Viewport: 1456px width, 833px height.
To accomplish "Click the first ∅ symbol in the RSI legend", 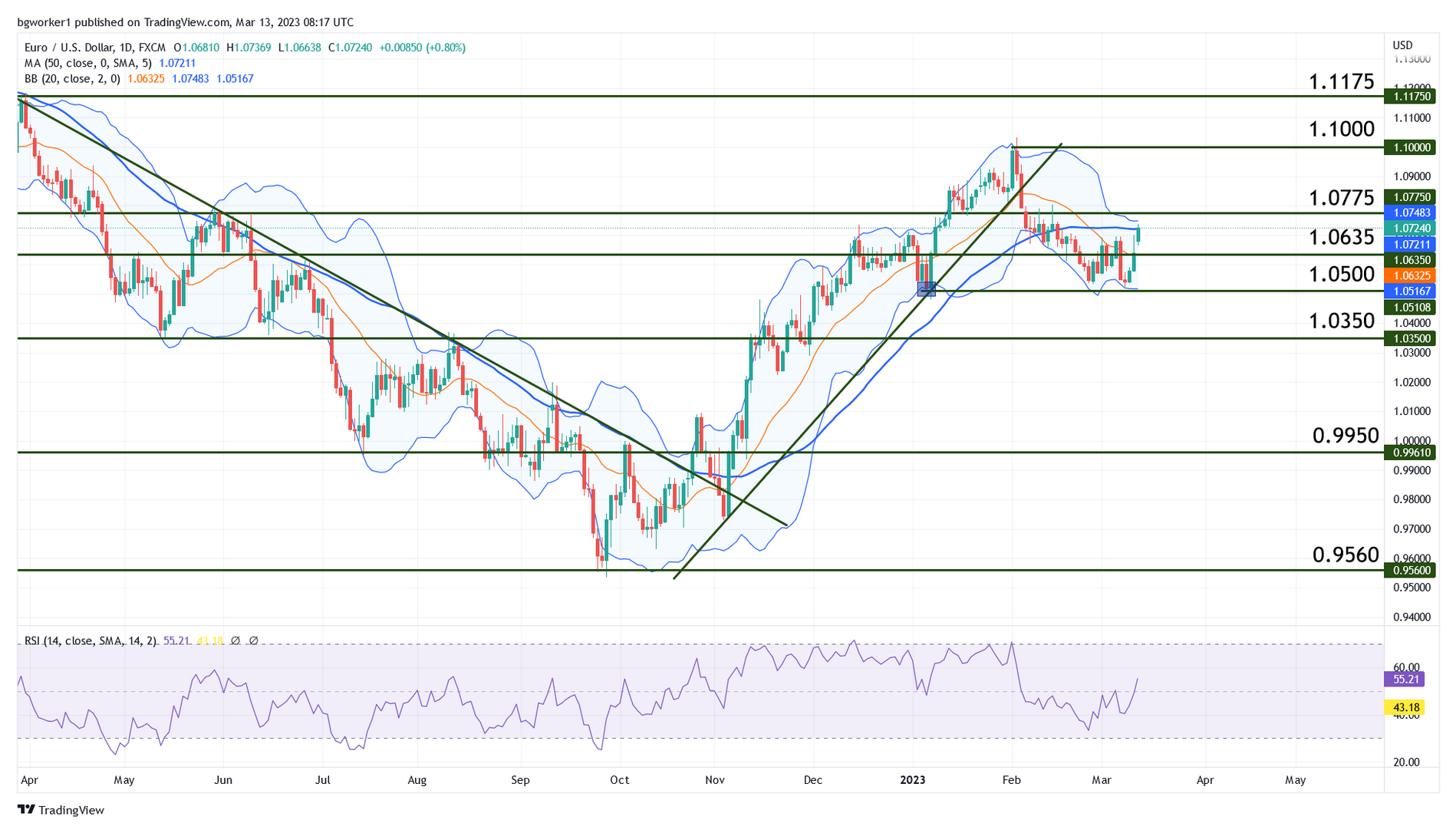I will tap(236, 640).
